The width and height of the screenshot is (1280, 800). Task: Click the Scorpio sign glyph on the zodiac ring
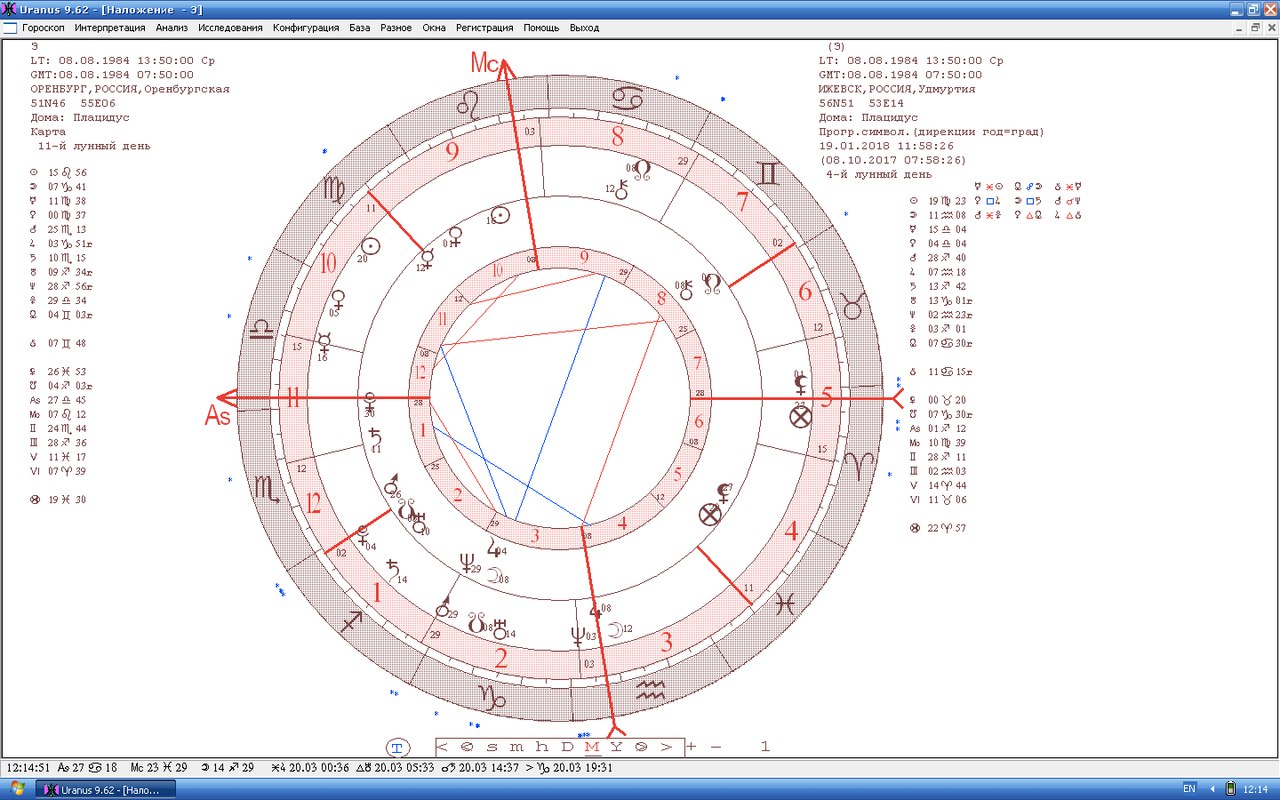point(267,487)
